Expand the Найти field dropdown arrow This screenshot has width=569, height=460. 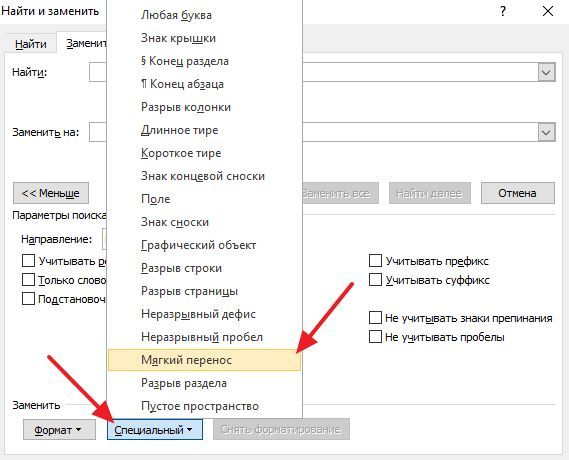[546, 72]
